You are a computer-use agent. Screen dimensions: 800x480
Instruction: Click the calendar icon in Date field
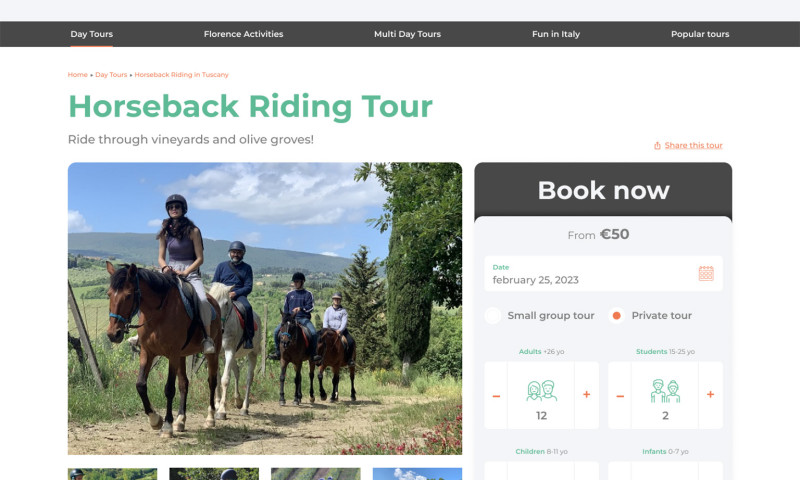pos(706,273)
